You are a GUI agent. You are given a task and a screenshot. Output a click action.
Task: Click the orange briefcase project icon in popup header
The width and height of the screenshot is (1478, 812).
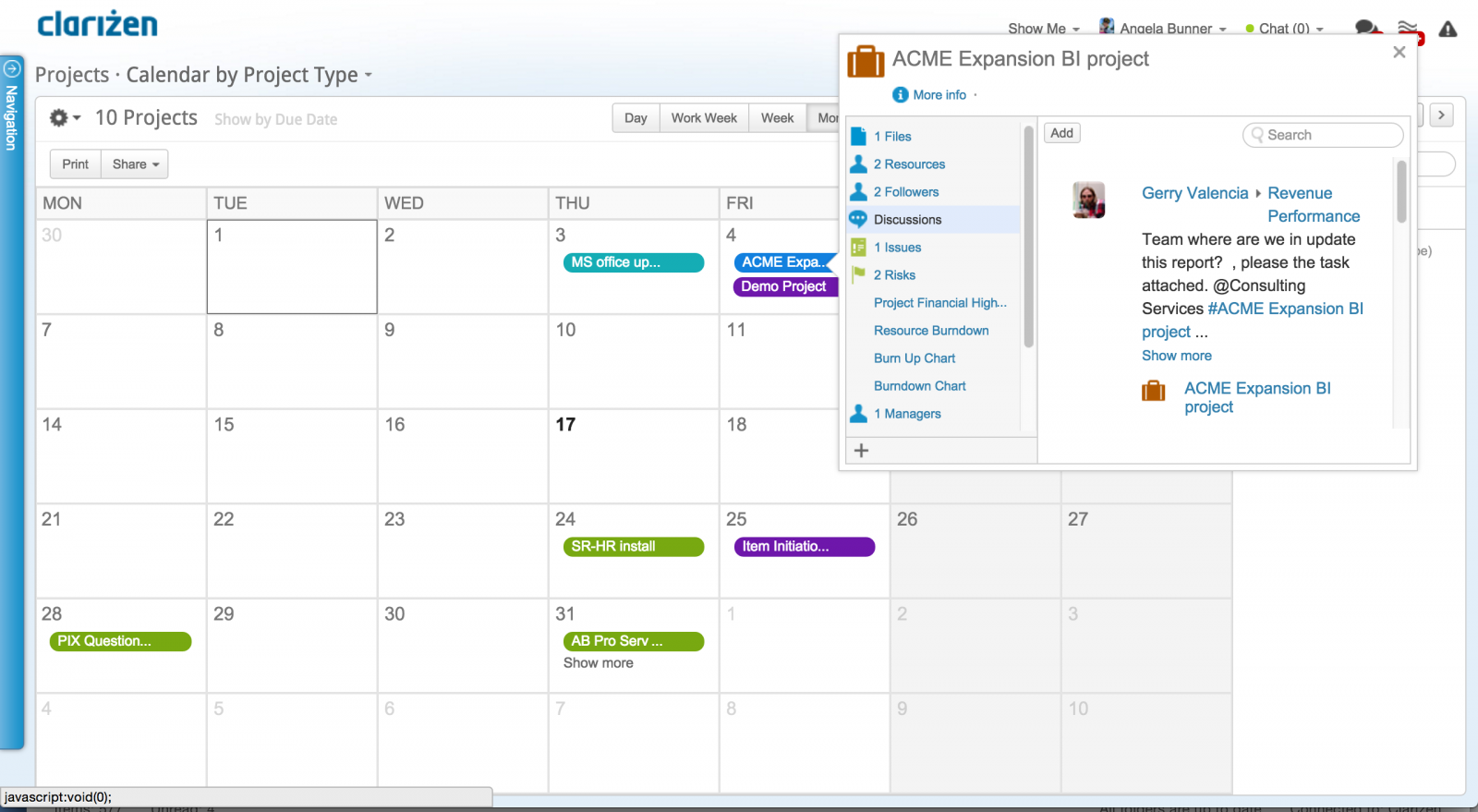click(x=866, y=61)
